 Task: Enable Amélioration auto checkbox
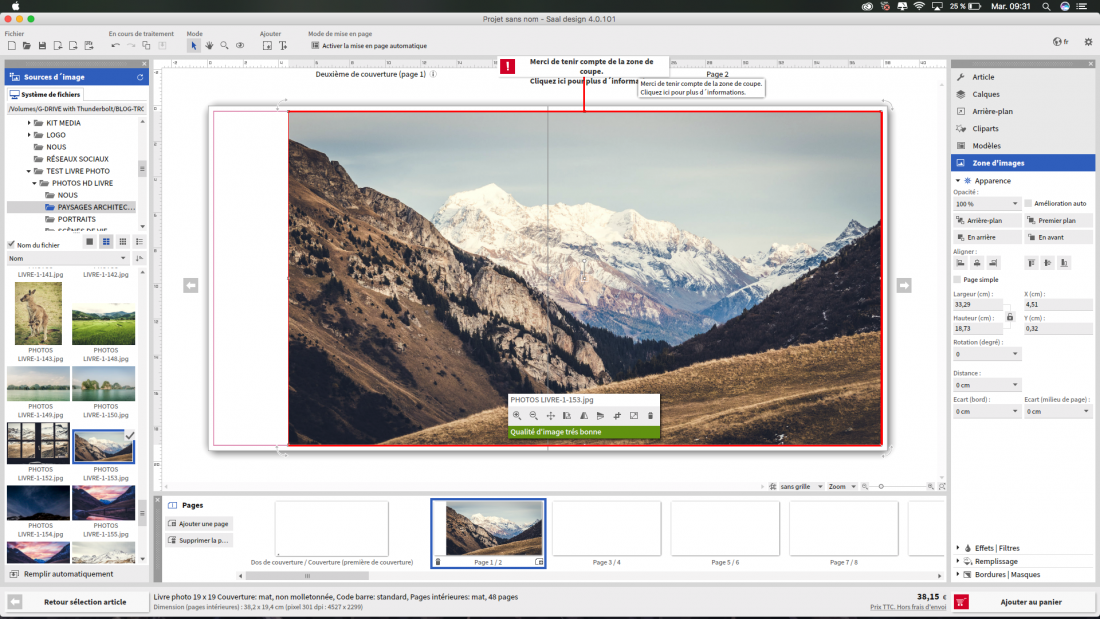pos(1028,204)
